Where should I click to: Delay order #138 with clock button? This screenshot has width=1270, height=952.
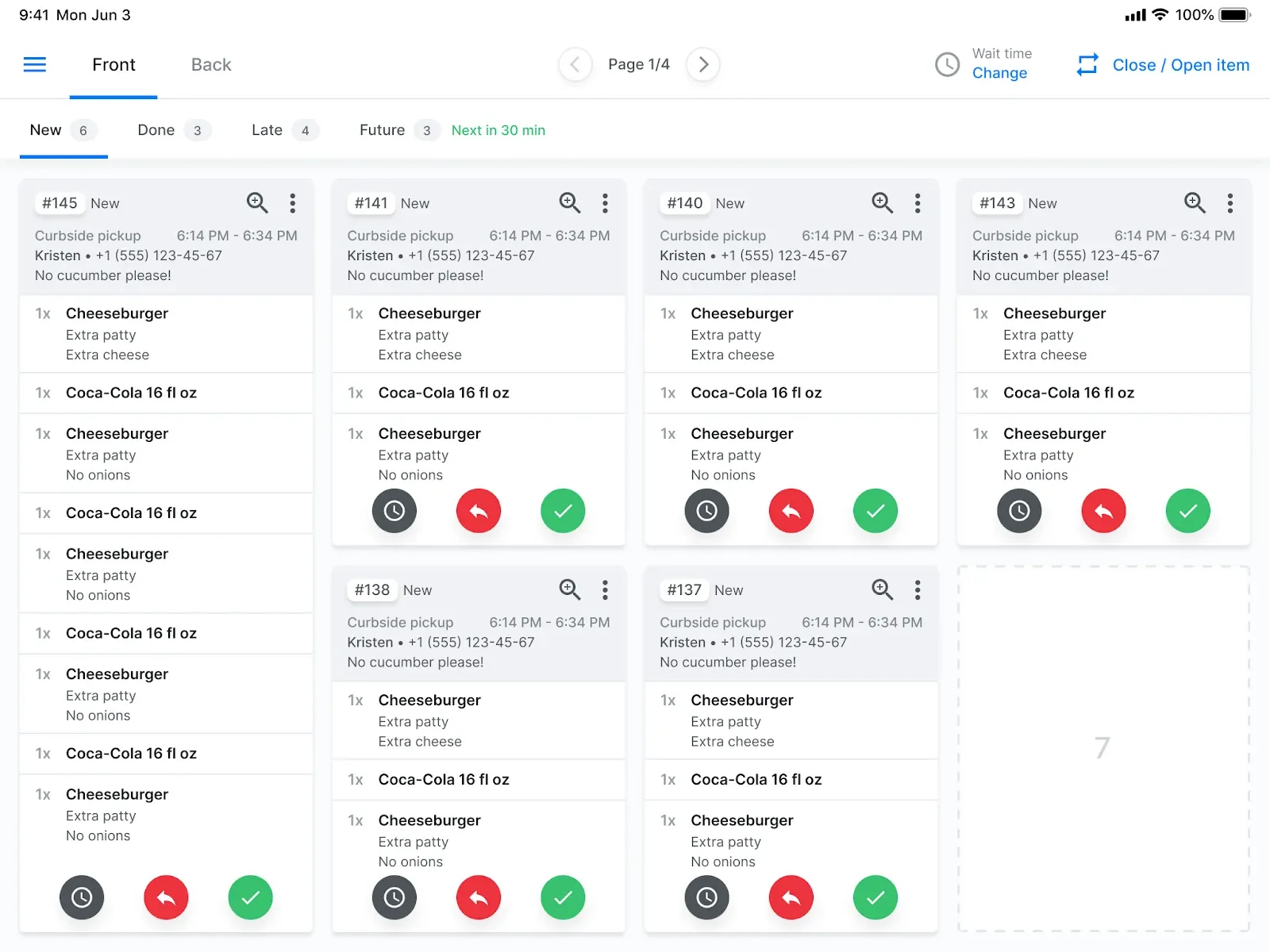[x=394, y=897]
